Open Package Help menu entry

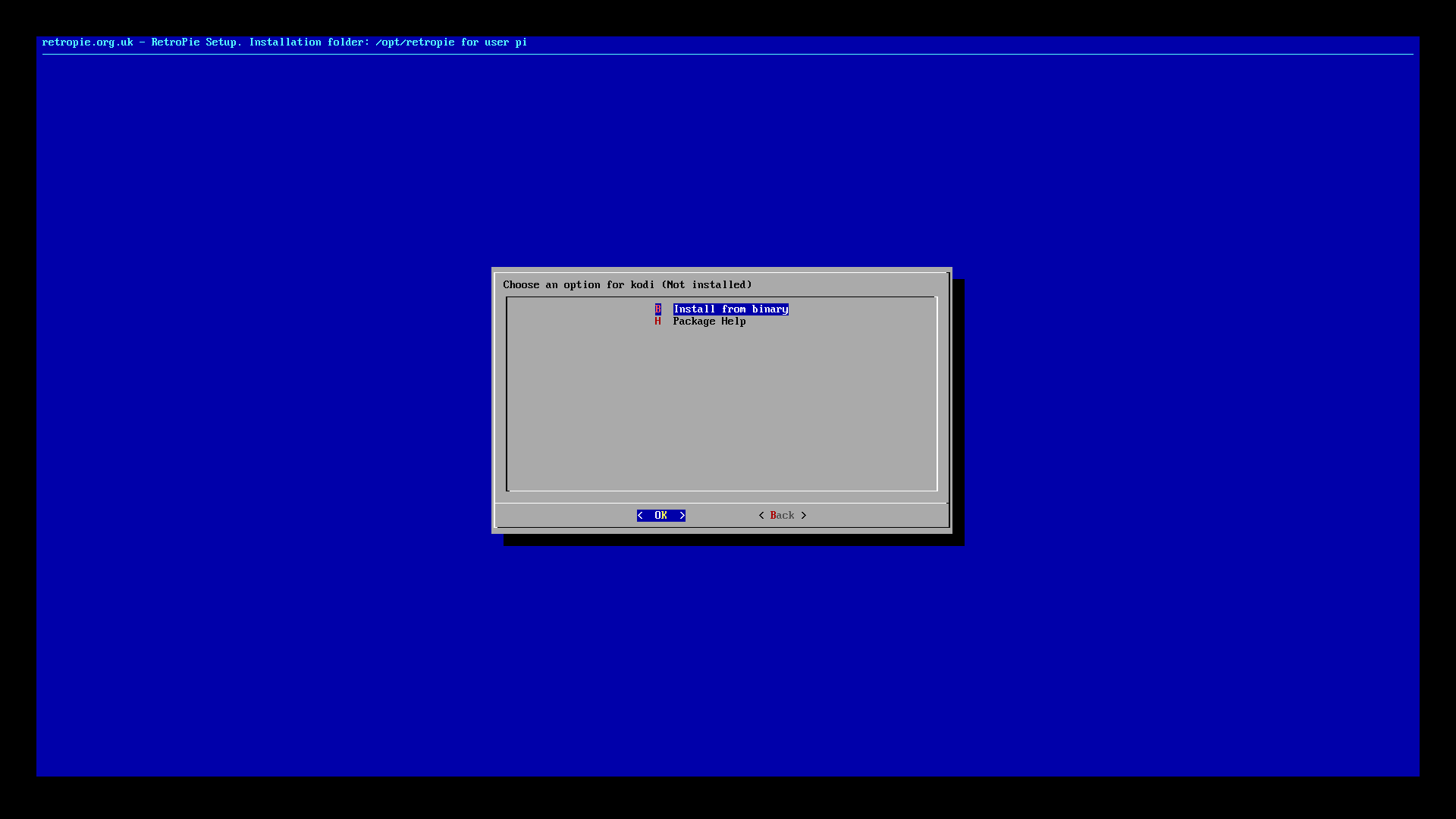pyautogui.click(x=709, y=321)
